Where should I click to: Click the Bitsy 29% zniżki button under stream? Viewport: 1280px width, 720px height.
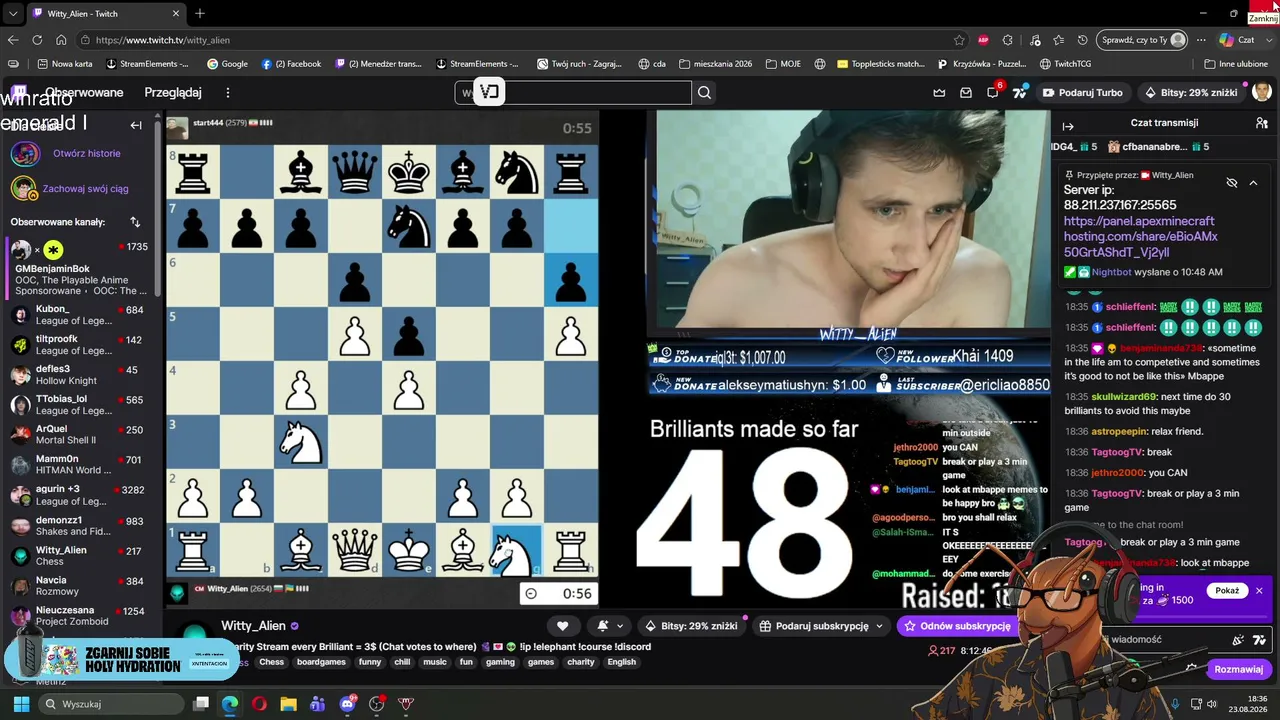(x=692, y=626)
